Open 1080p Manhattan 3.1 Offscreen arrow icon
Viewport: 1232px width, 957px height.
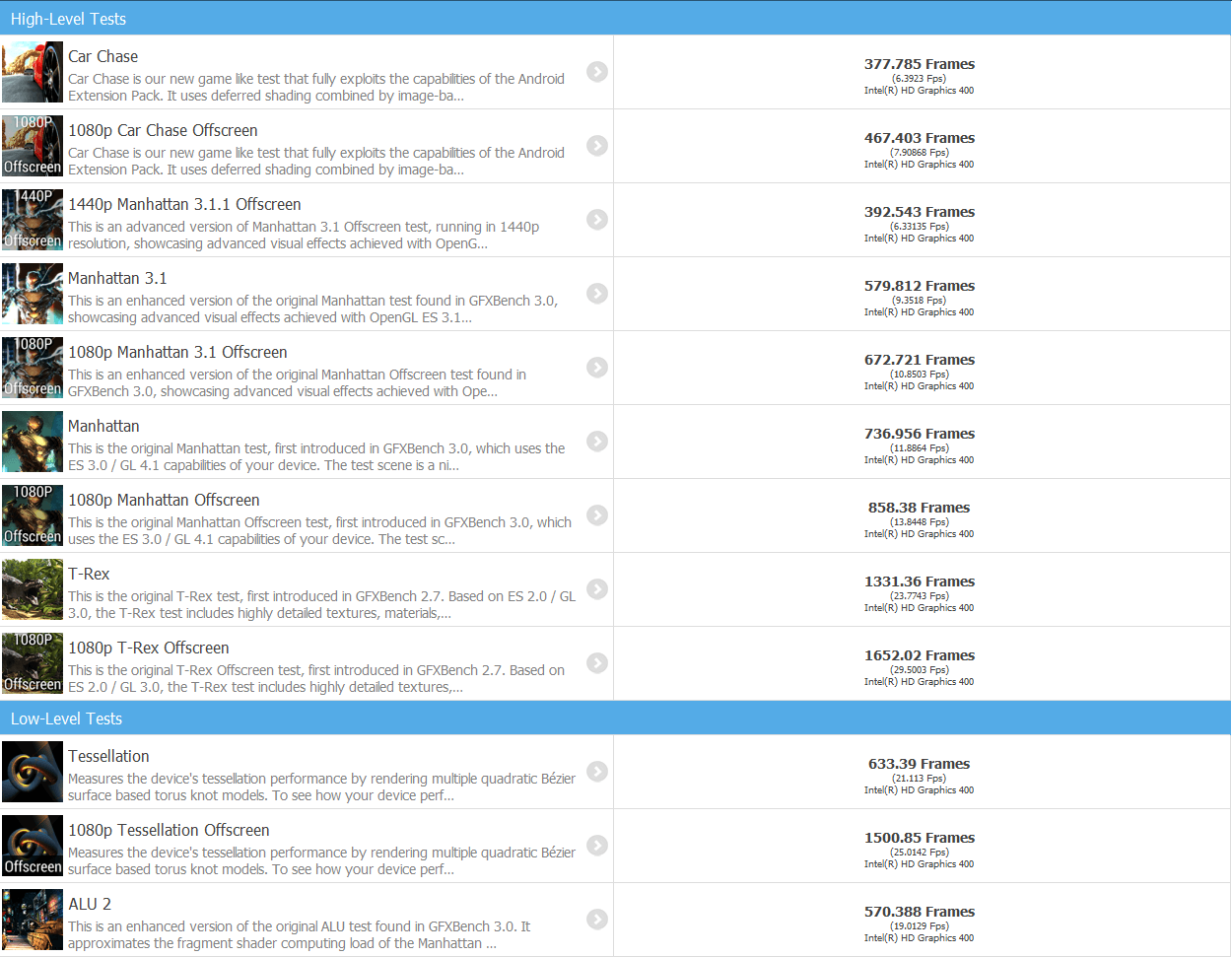597,368
